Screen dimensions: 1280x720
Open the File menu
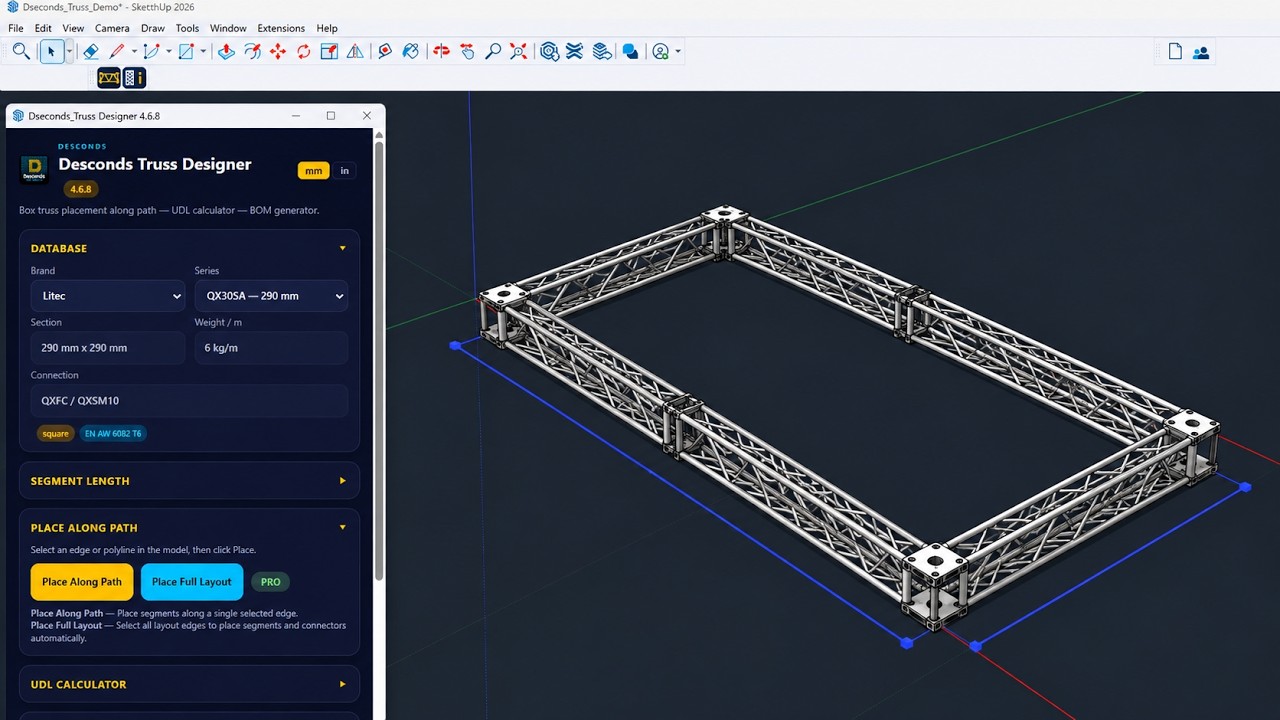click(x=16, y=28)
